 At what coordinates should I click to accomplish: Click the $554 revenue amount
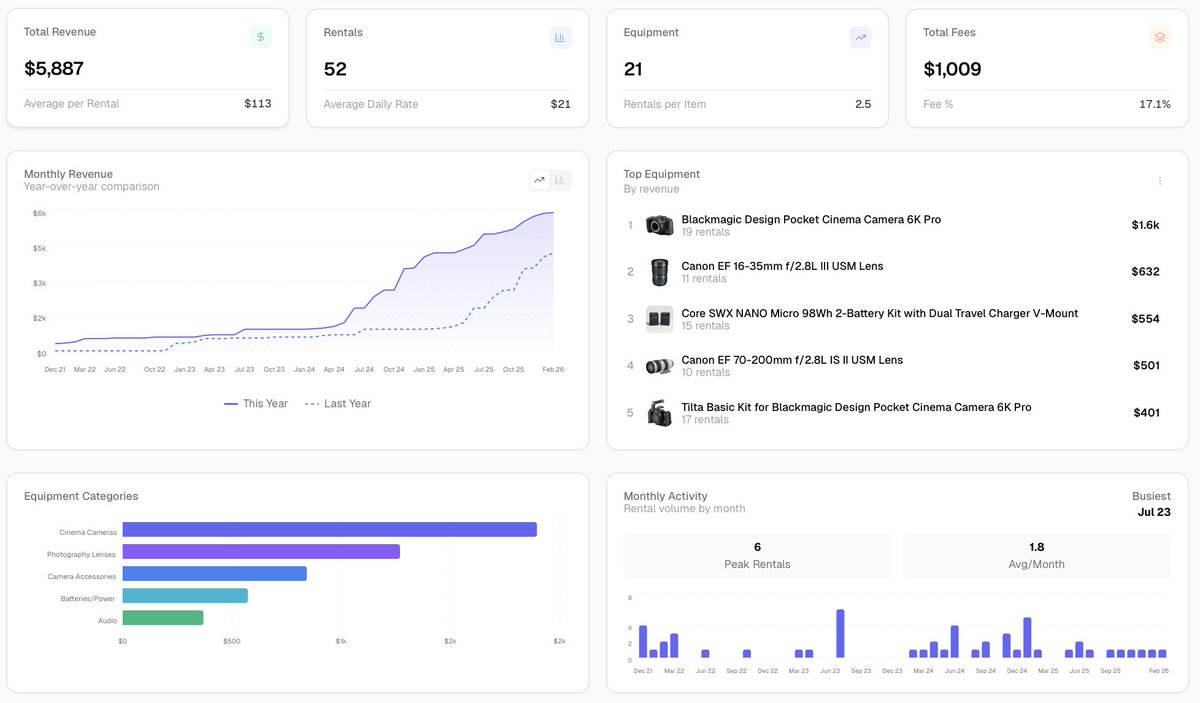click(x=1146, y=319)
